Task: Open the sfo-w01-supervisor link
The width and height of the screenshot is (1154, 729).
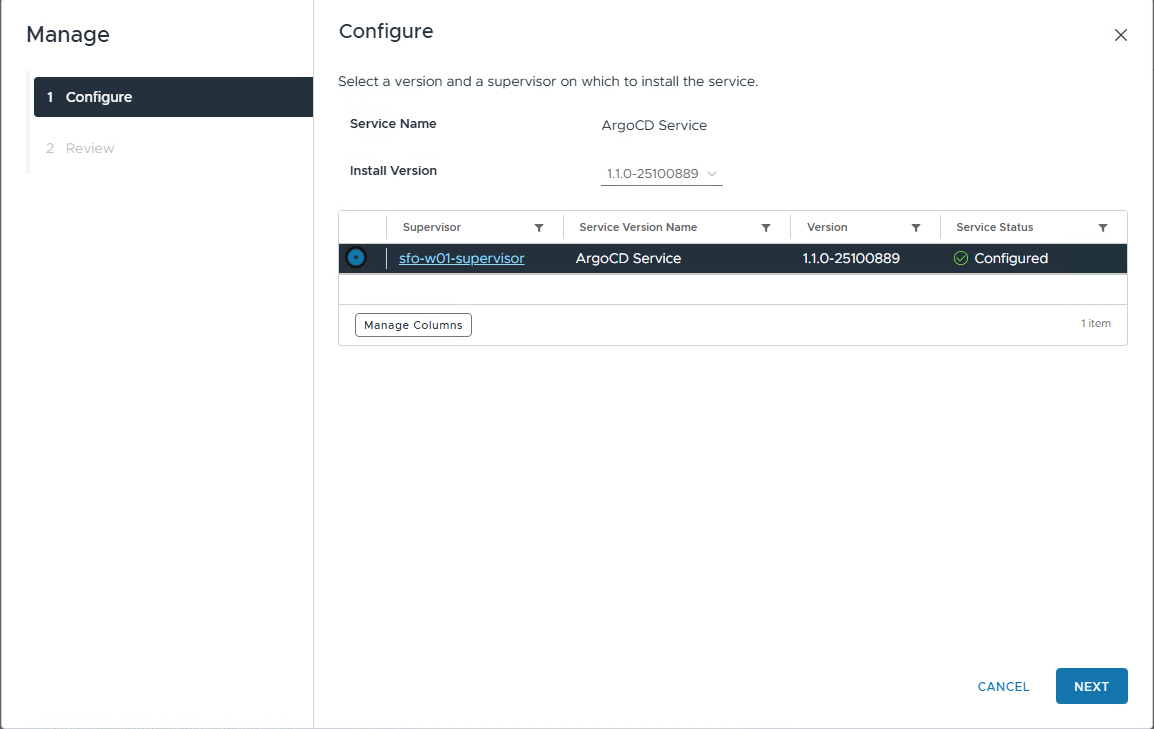Action: (x=461, y=258)
